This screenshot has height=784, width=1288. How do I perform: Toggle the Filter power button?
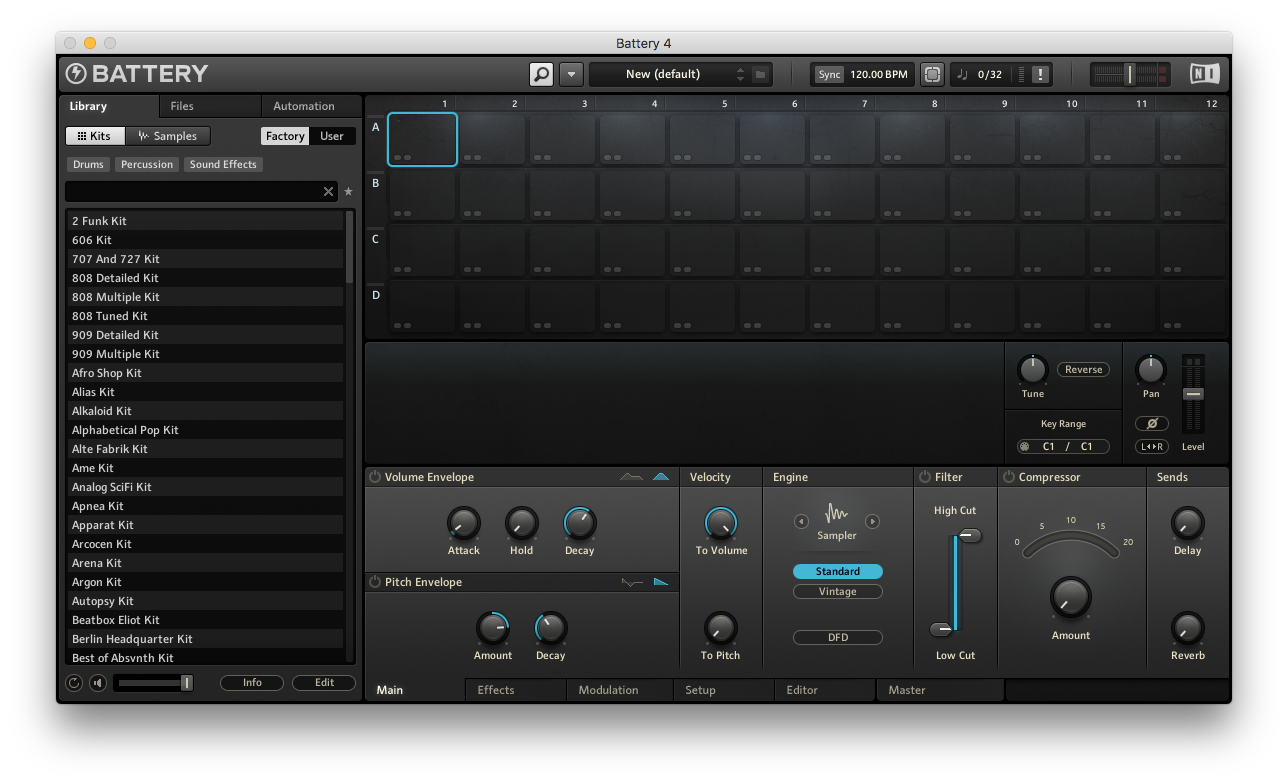coord(925,477)
